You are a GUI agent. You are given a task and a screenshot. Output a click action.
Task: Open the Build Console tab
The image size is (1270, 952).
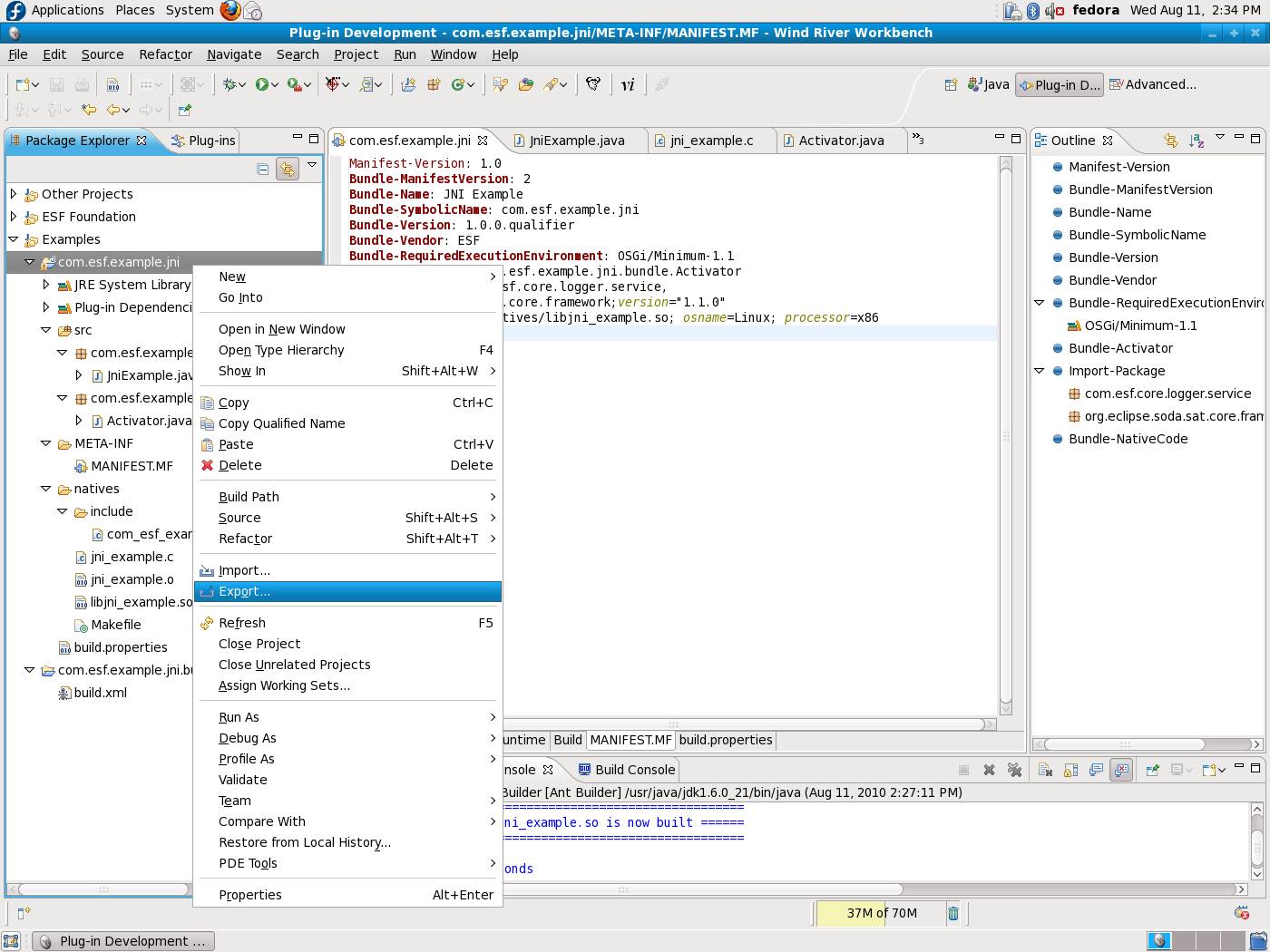point(626,770)
